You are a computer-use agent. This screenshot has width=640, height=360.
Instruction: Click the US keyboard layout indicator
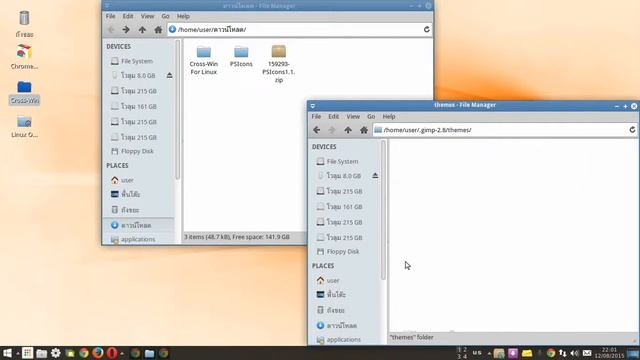tap(477, 353)
